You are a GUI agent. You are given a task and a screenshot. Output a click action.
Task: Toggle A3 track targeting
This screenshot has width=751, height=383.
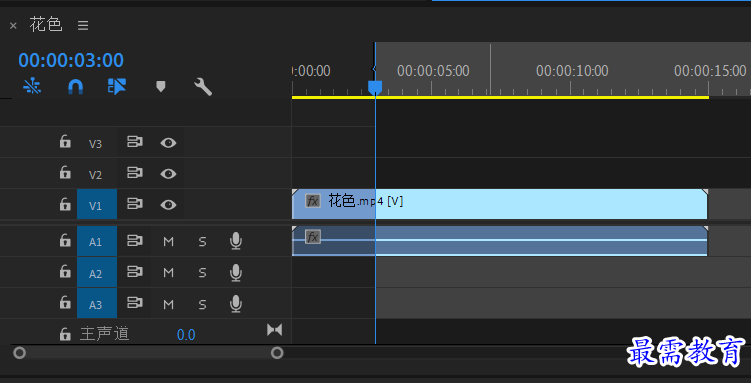coord(97,304)
